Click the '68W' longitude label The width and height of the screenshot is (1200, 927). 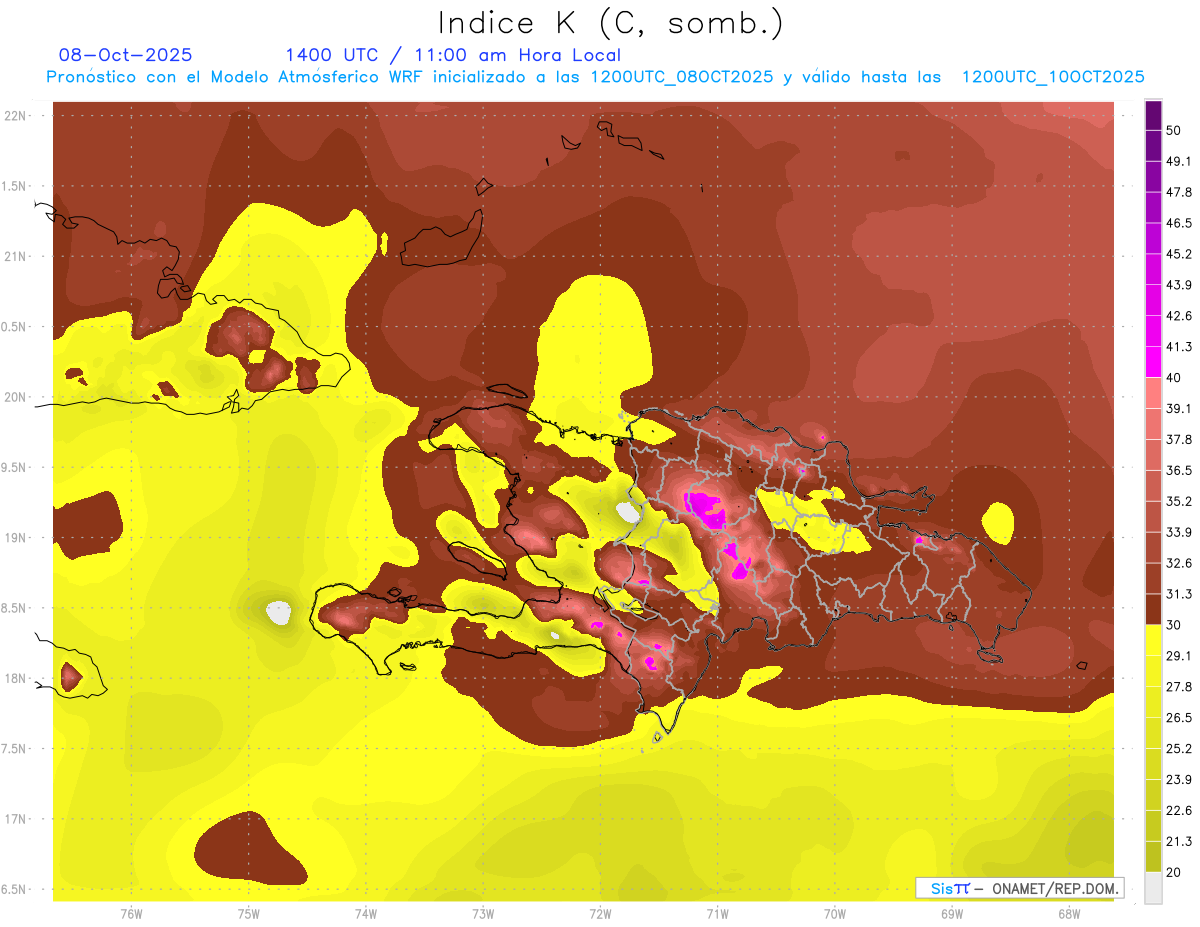point(1069,914)
